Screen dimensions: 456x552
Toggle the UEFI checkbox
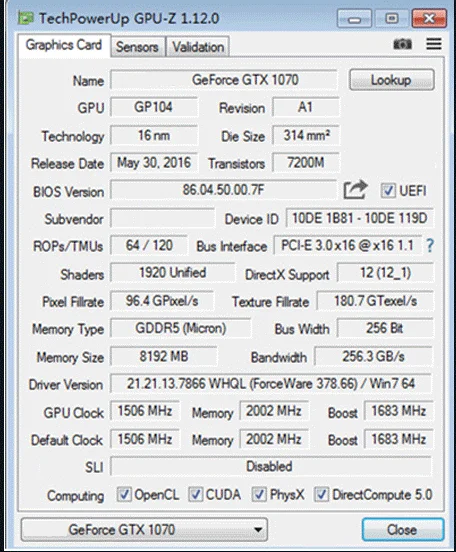(388, 191)
